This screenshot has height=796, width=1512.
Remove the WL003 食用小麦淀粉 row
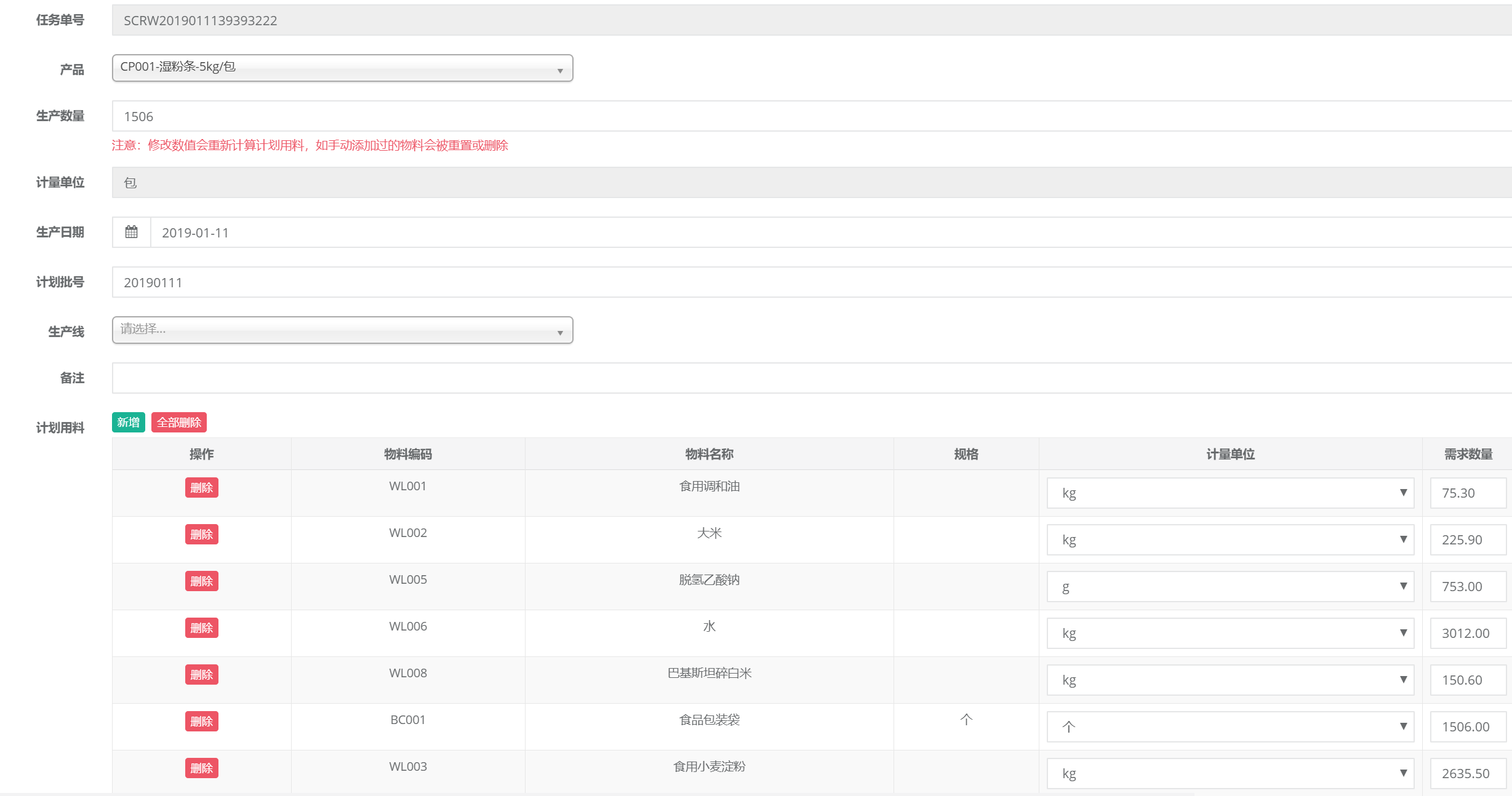click(201, 768)
